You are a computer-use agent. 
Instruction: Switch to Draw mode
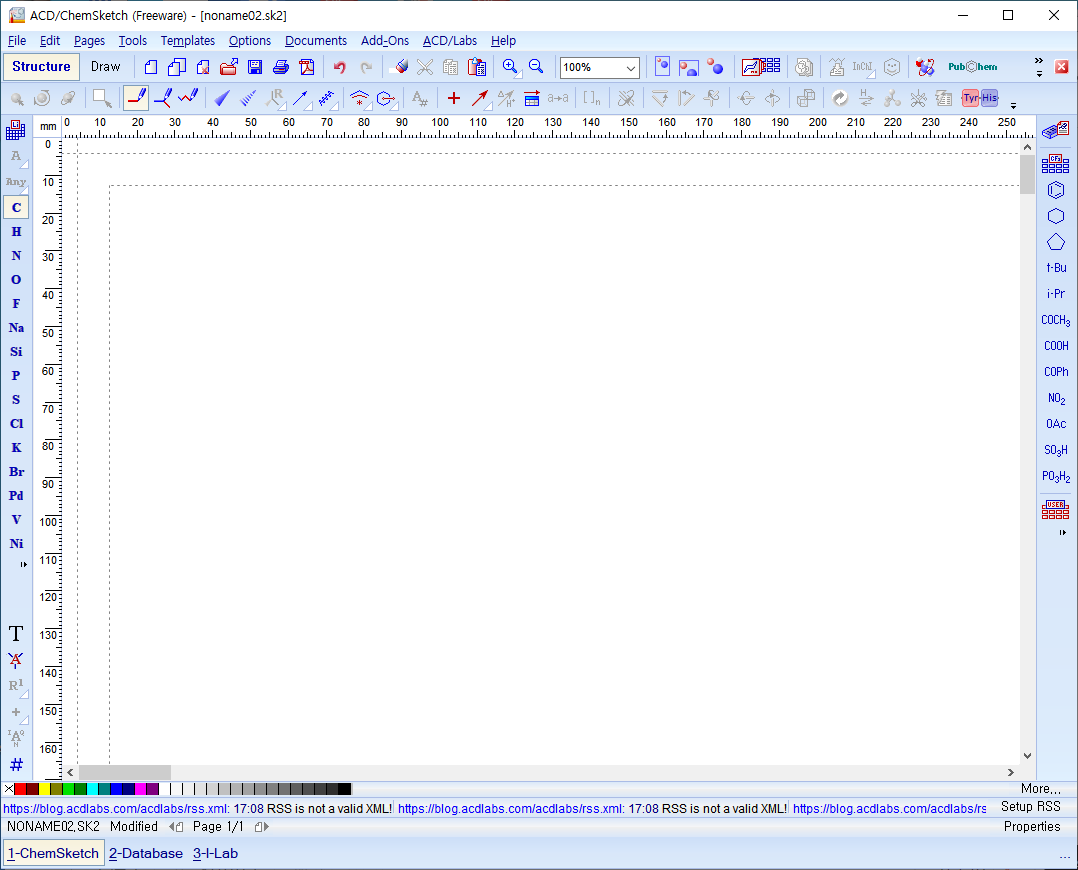coord(105,67)
